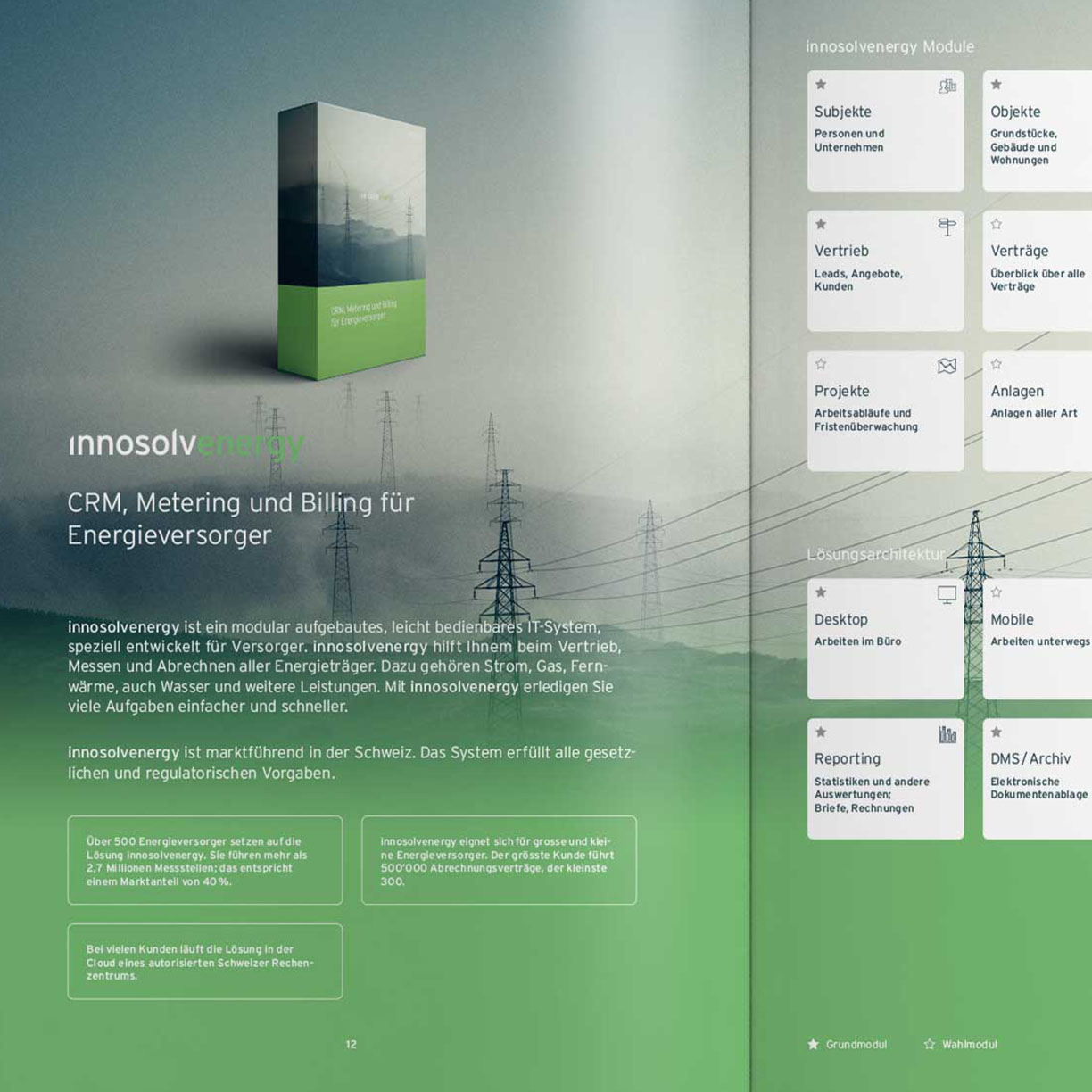Viewport: 1092px width, 1092px height.
Task: Click "Statistiken und andere Auswertungen" text on Reporting card
Action: click(872, 789)
